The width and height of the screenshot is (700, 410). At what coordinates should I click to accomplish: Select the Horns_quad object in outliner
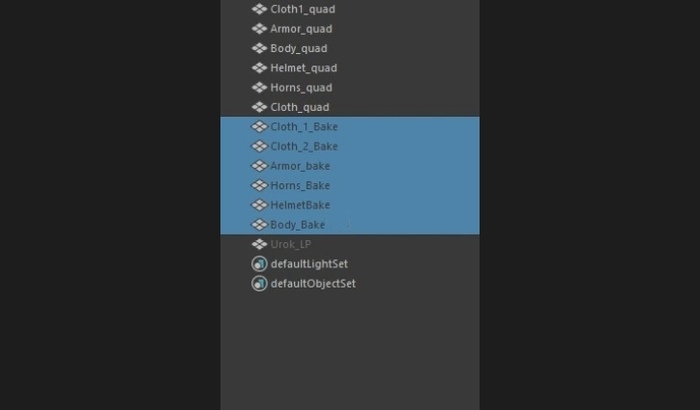click(350, 88)
